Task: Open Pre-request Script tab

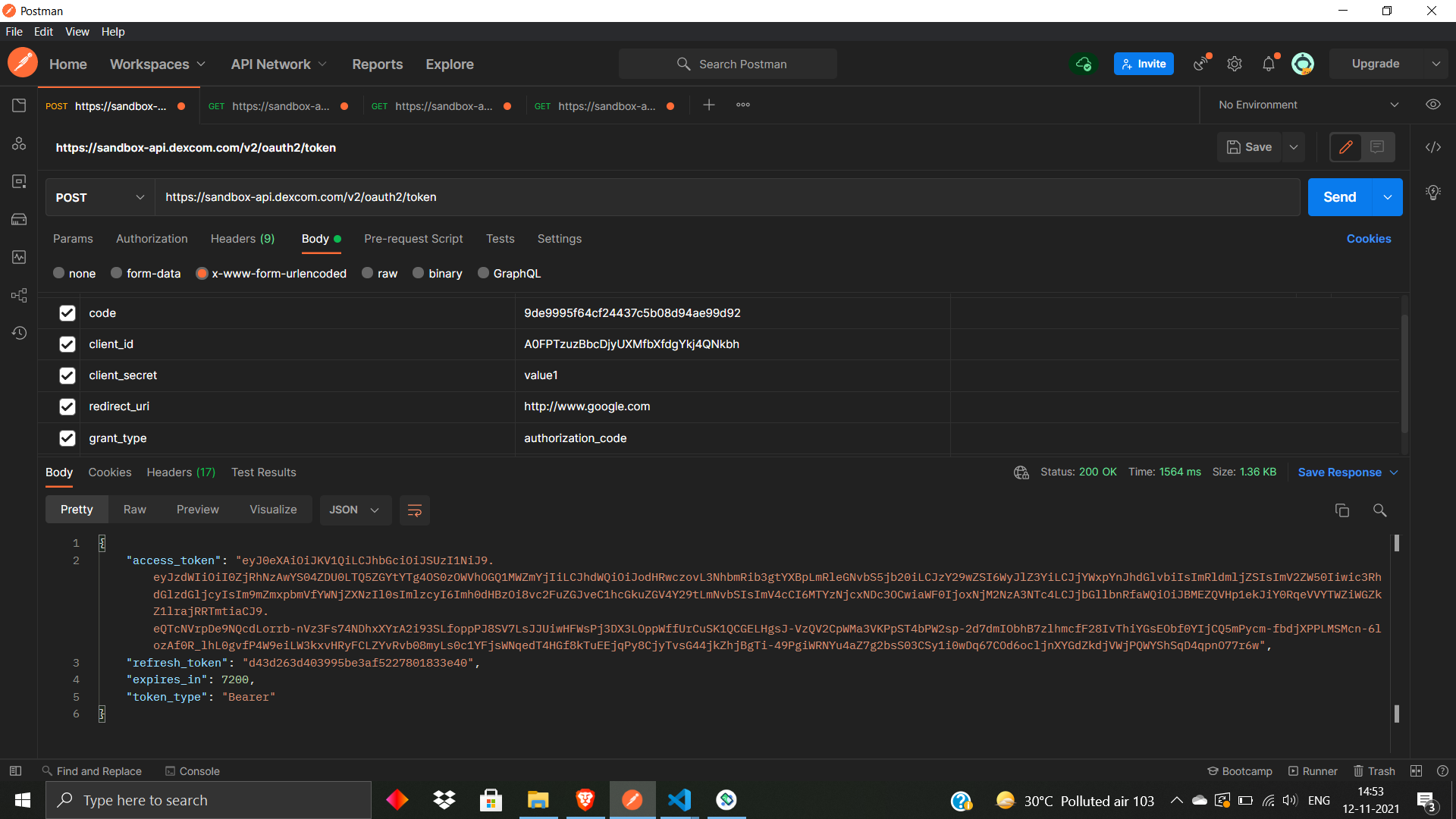Action: (413, 239)
